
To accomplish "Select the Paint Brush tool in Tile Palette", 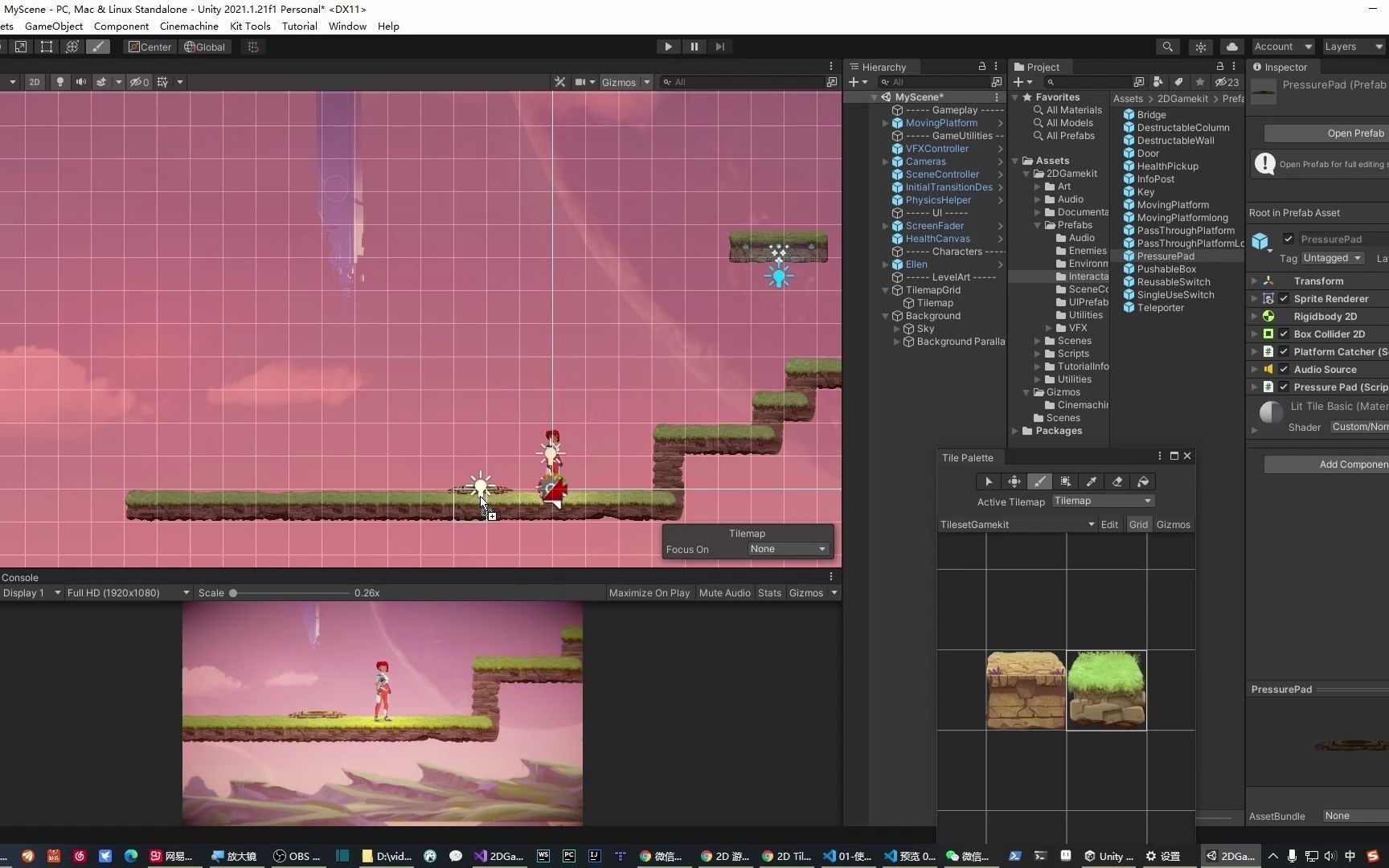I will (1039, 481).
